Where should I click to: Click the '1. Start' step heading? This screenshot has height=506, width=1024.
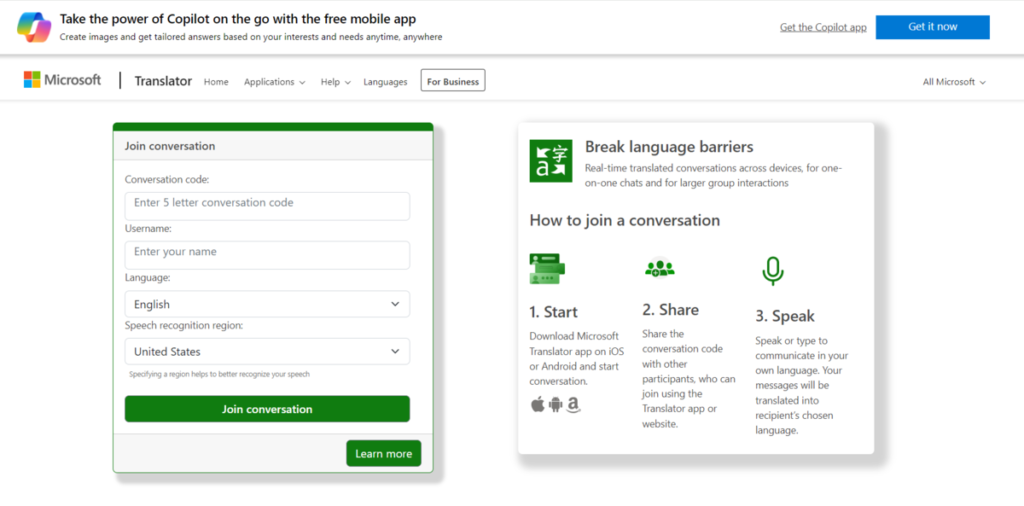[553, 312]
